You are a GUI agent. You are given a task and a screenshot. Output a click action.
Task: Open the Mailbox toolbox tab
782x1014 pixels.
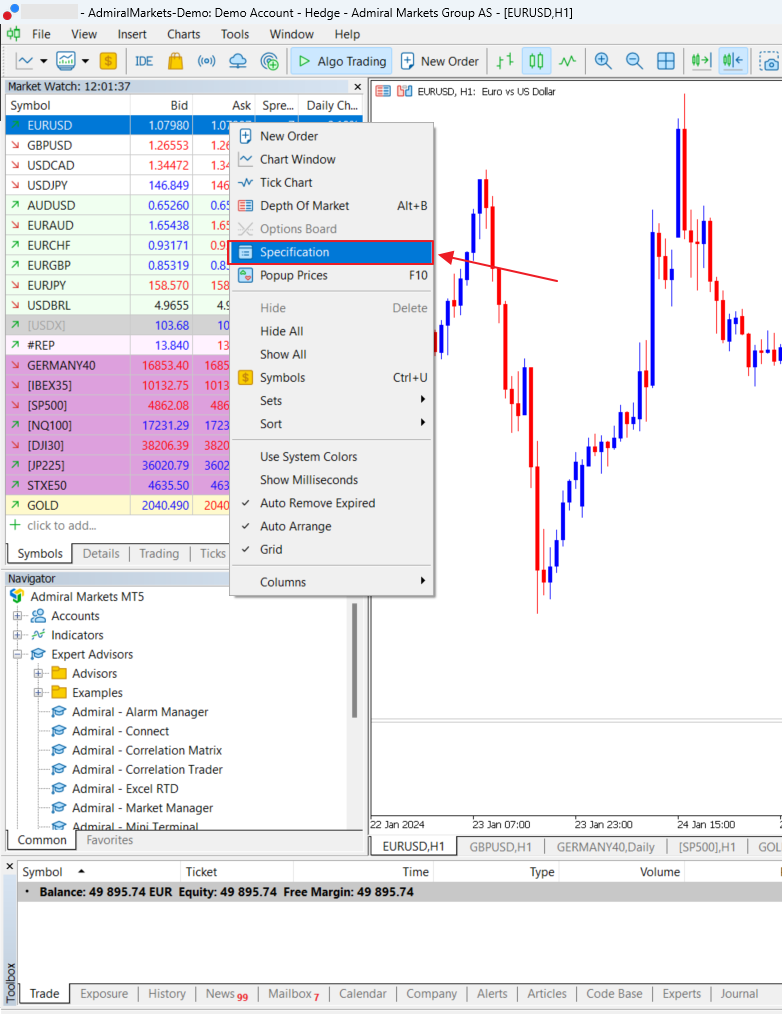[294, 994]
